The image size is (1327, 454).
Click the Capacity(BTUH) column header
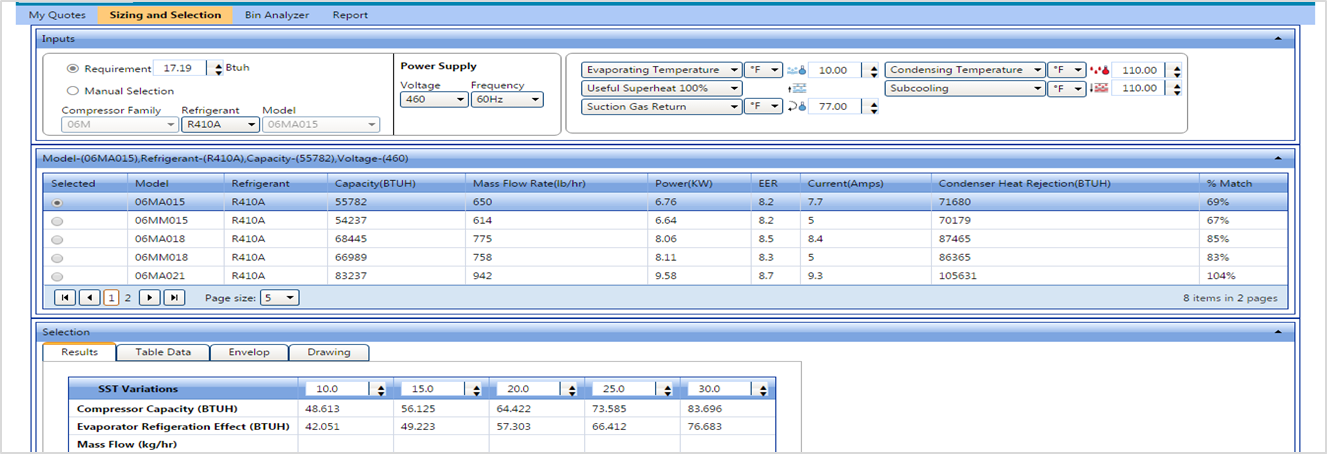click(398, 183)
